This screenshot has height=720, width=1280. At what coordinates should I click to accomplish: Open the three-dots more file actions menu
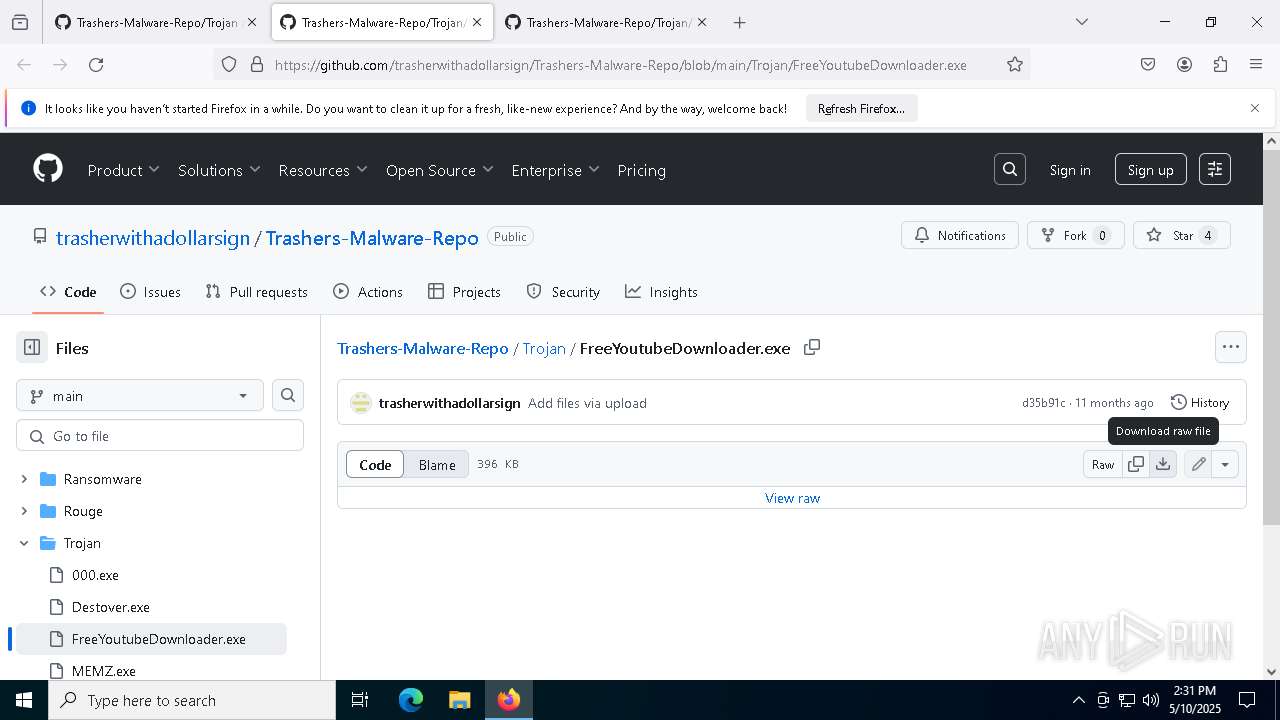click(x=1231, y=347)
